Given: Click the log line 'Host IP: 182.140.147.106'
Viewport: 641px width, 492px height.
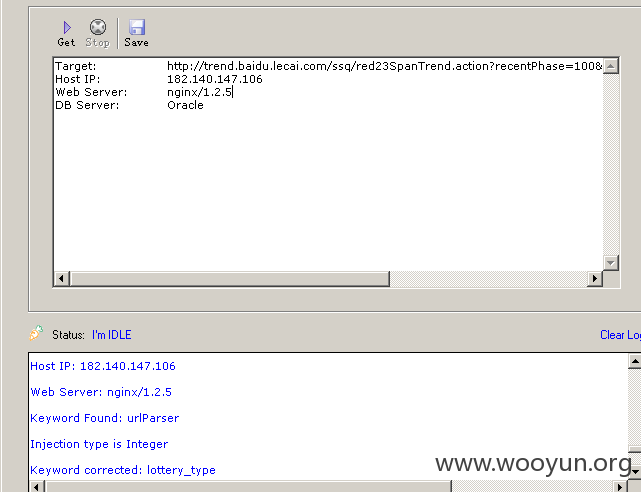Looking at the screenshot, I should pyautogui.click(x=103, y=366).
